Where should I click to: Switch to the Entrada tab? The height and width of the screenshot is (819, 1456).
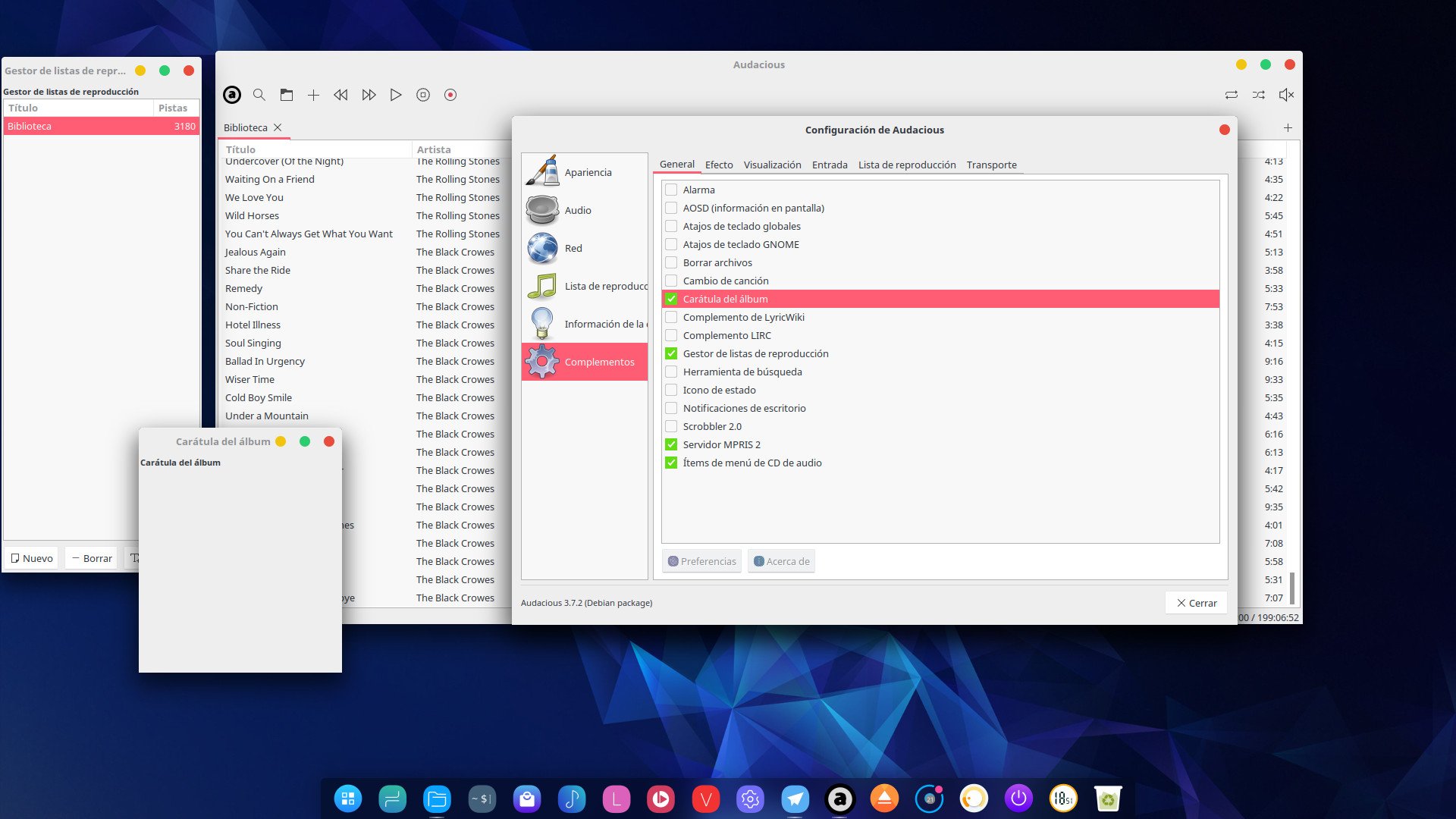click(830, 165)
